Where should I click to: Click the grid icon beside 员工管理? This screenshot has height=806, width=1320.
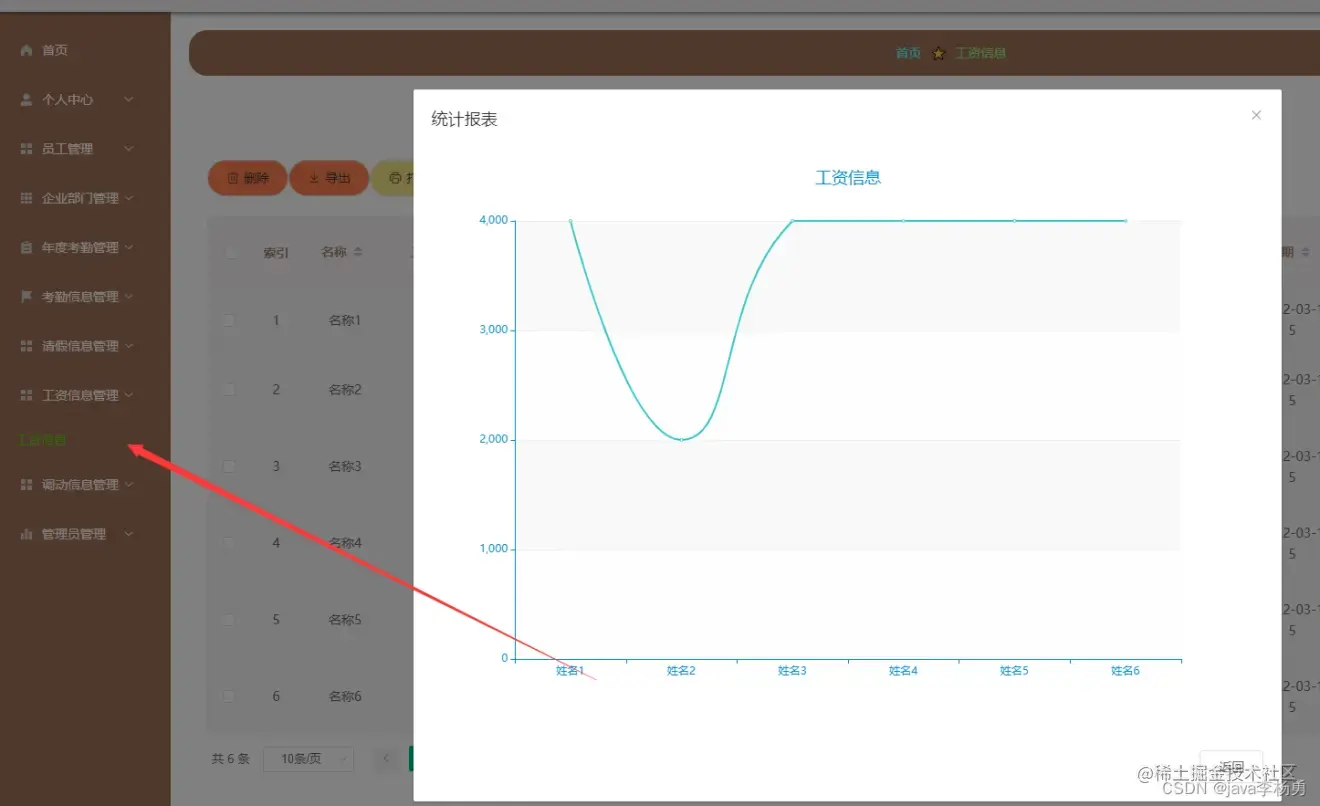(27, 149)
